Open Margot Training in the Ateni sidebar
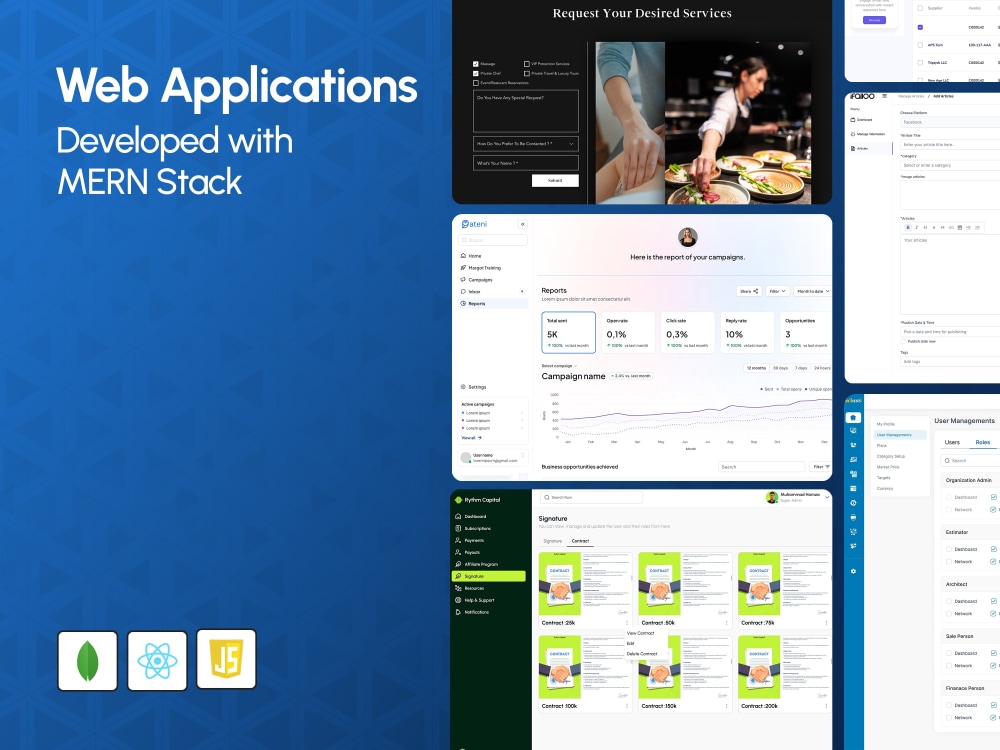The height and width of the screenshot is (750, 1000). [481, 268]
